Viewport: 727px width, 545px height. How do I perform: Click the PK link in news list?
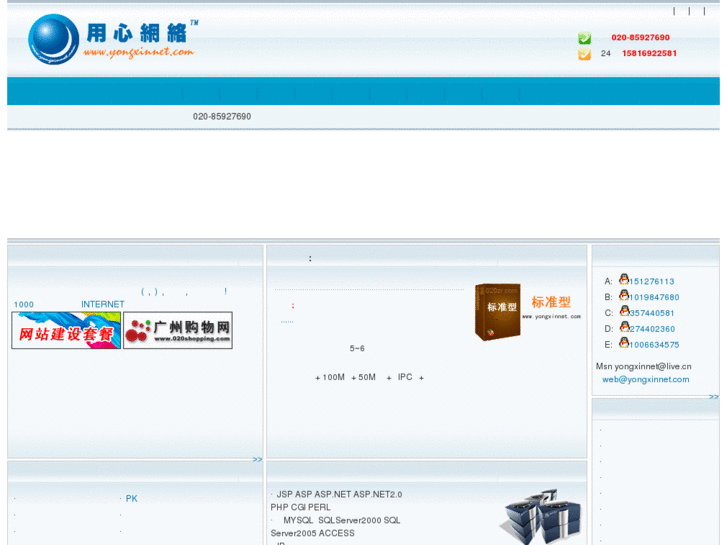[132, 499]
